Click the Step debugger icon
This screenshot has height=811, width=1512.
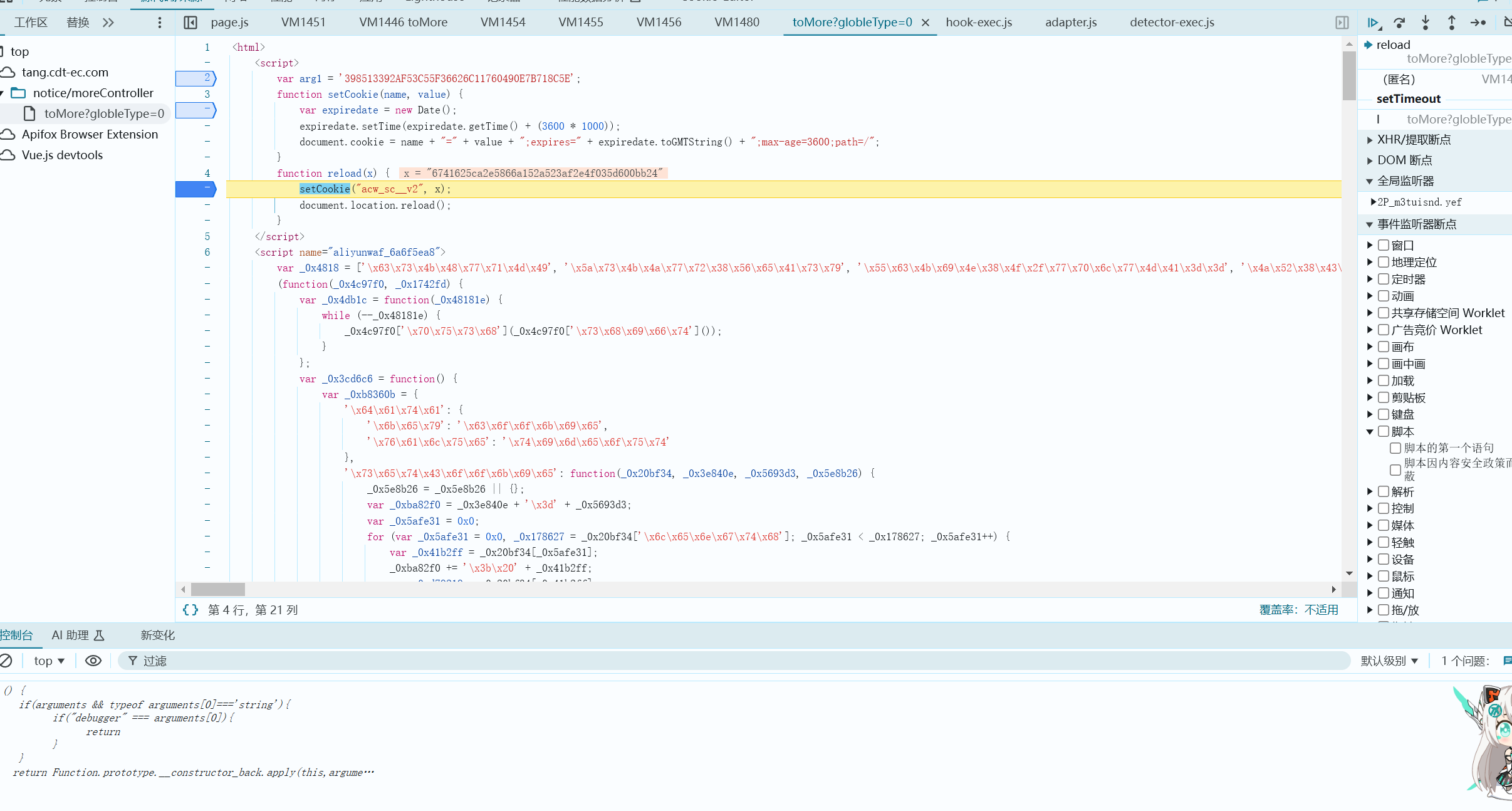1478,23
